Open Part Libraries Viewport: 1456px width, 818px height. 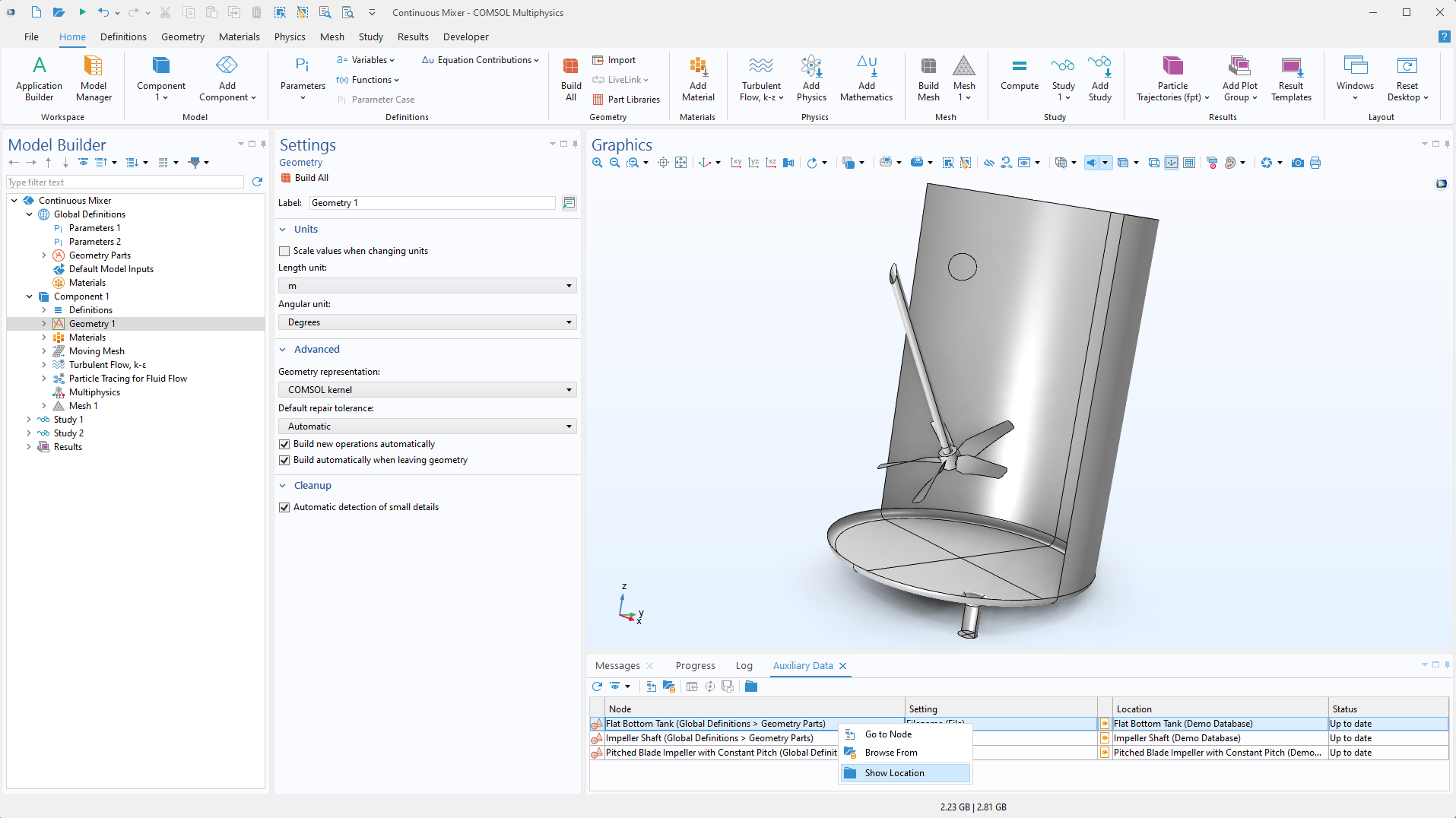click(626, 100)
